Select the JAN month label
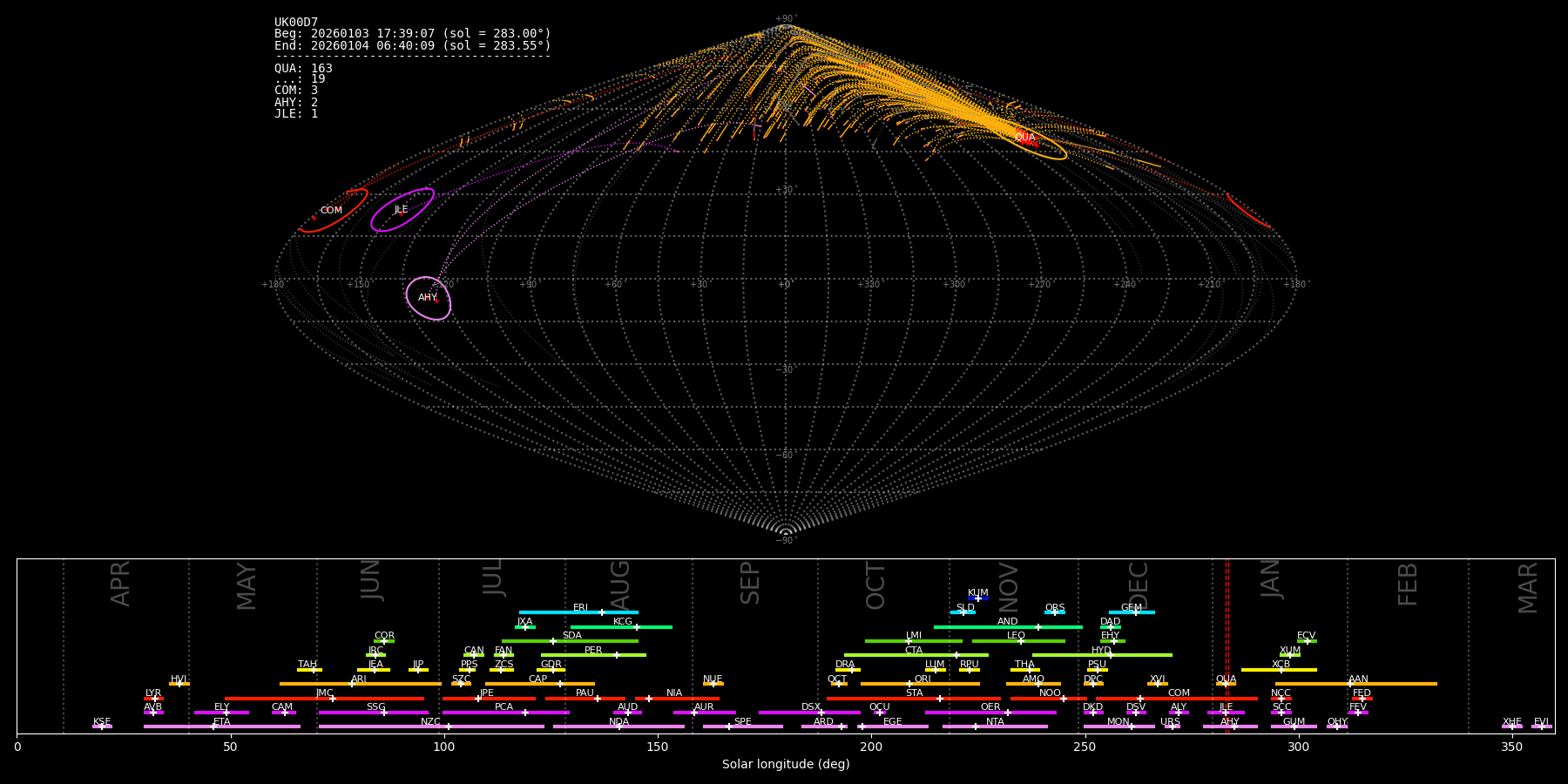 pyautogui.click(x=1271, y=579)
